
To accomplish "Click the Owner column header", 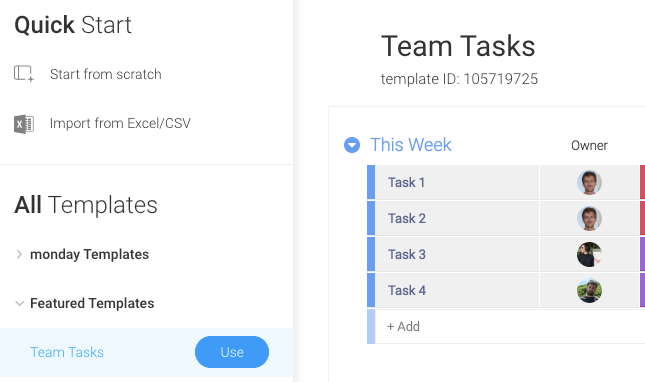I will point(589,145).
